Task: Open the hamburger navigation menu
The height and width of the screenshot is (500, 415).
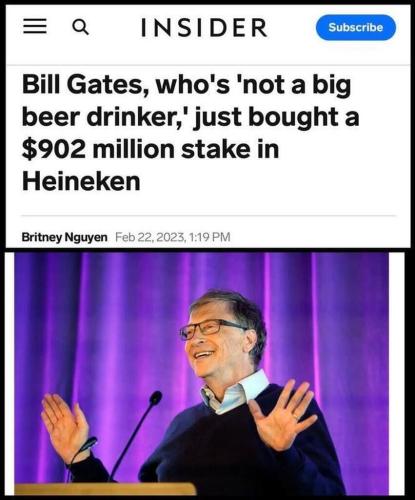Action: [35, 26]
